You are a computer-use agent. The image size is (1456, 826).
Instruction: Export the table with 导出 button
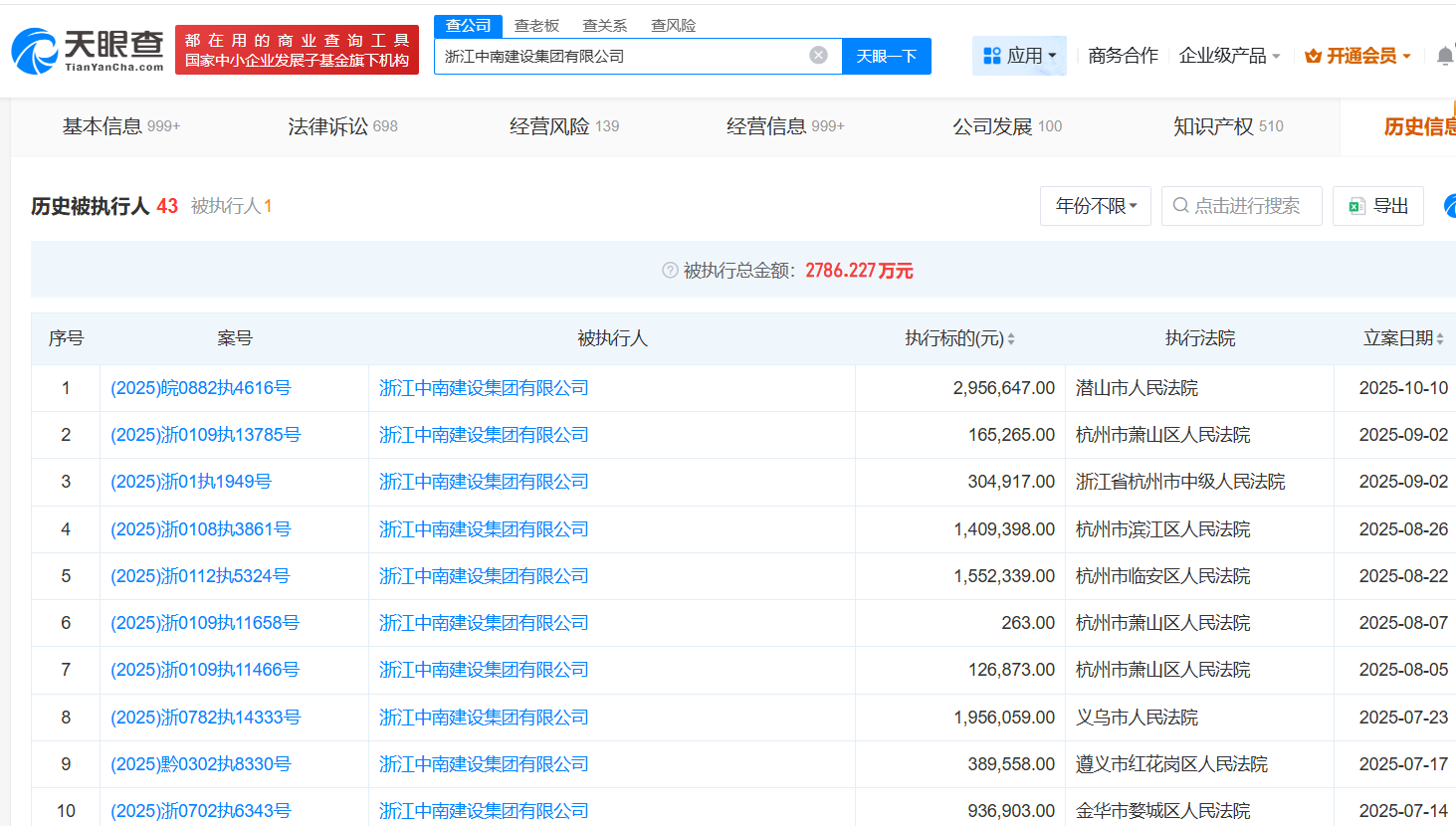(1378, 206)
